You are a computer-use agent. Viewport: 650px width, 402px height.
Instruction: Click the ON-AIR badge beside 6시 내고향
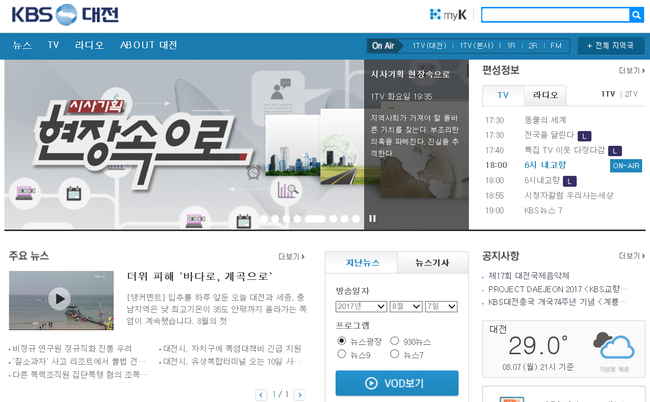pos(625,165)
